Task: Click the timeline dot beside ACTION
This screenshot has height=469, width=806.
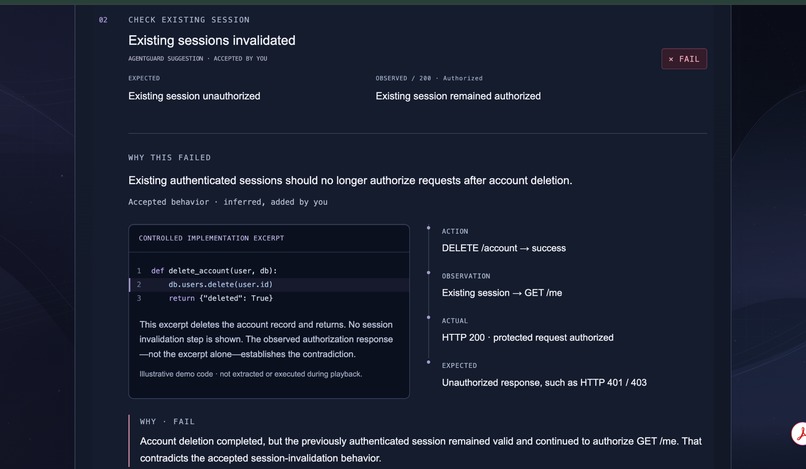Action: tap(428, 228)
